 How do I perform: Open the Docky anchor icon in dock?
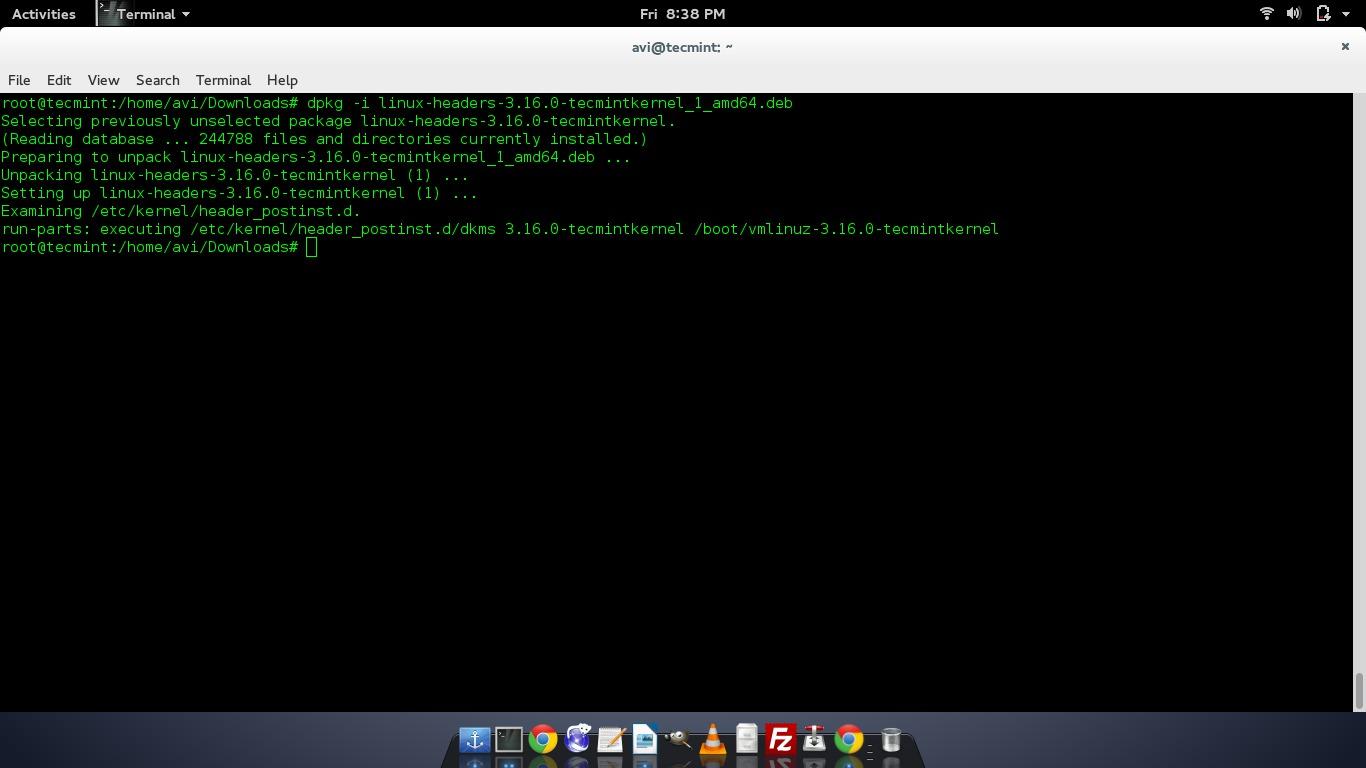point(474,739)
